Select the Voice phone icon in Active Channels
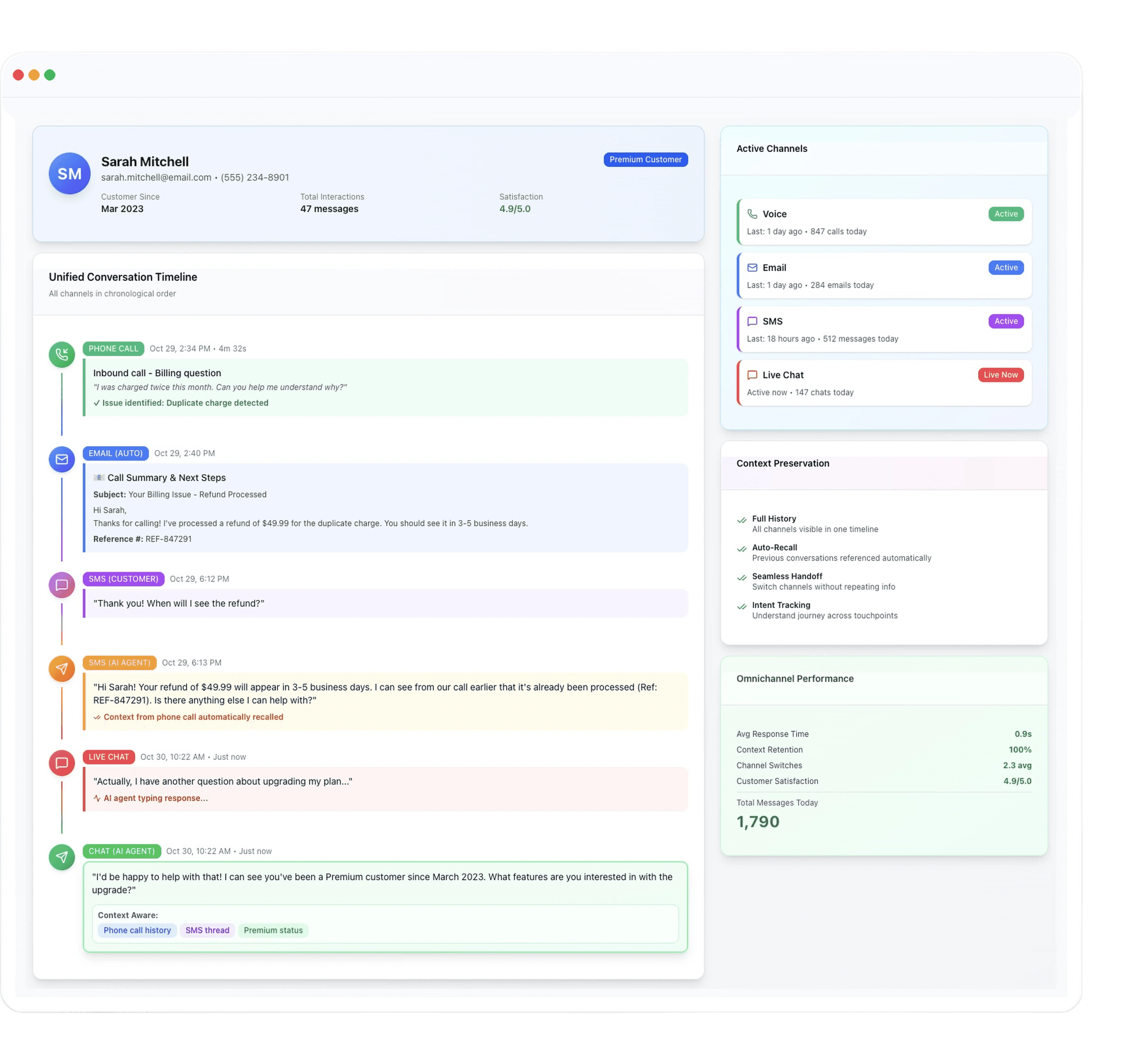 [x=753, y=214]
